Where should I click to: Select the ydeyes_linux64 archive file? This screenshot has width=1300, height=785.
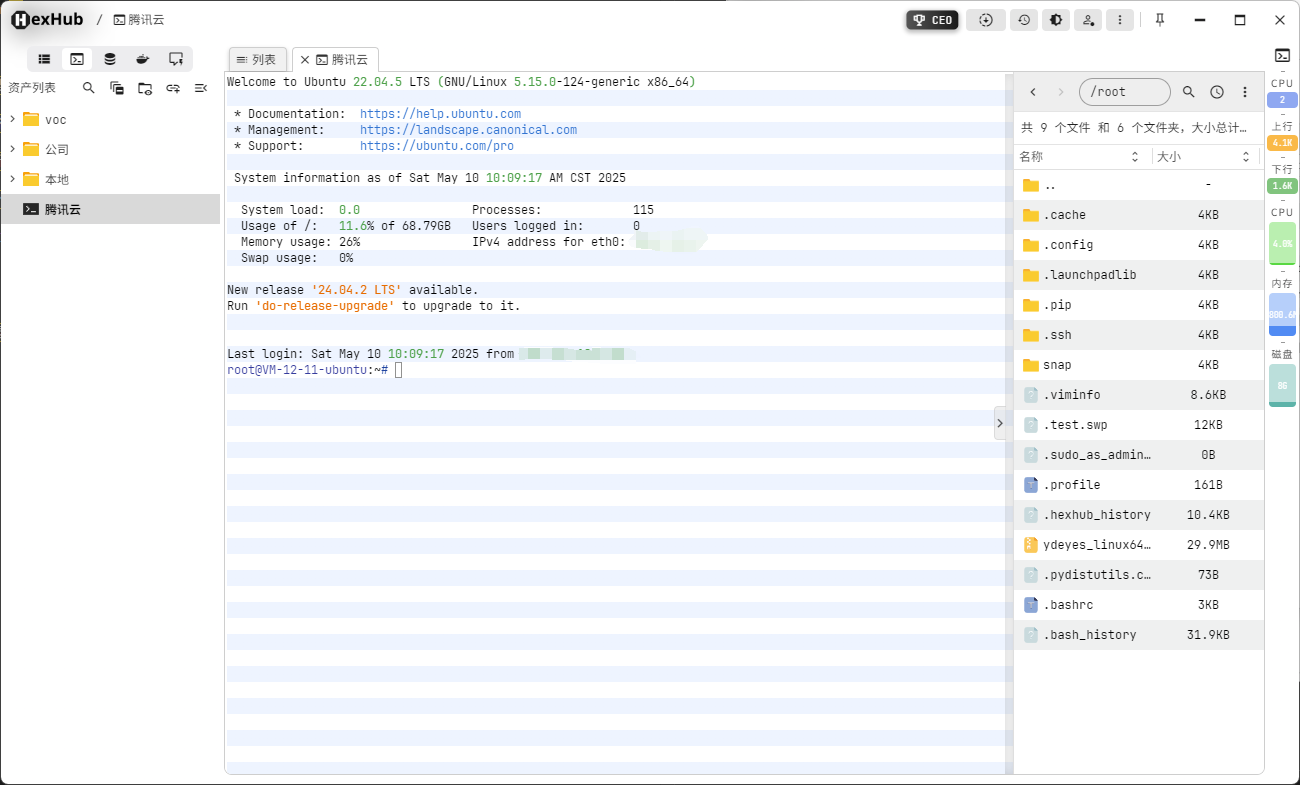pyautogui.click(x=1139, y=545)
